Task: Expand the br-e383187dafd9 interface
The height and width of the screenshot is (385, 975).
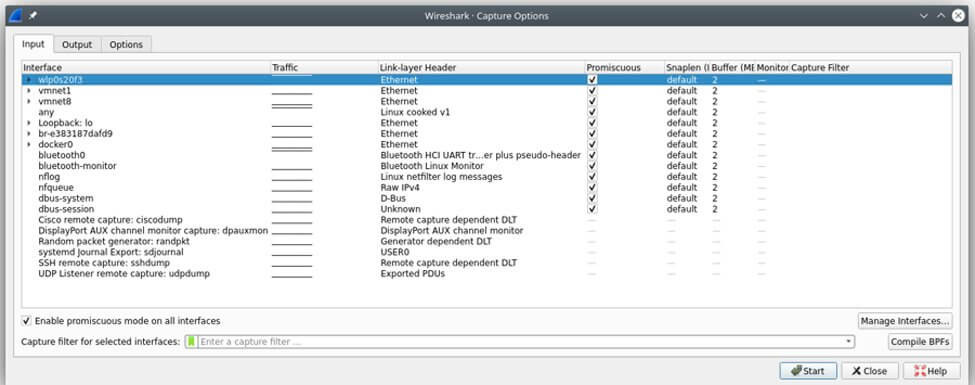Action: (x=29, y=134)
